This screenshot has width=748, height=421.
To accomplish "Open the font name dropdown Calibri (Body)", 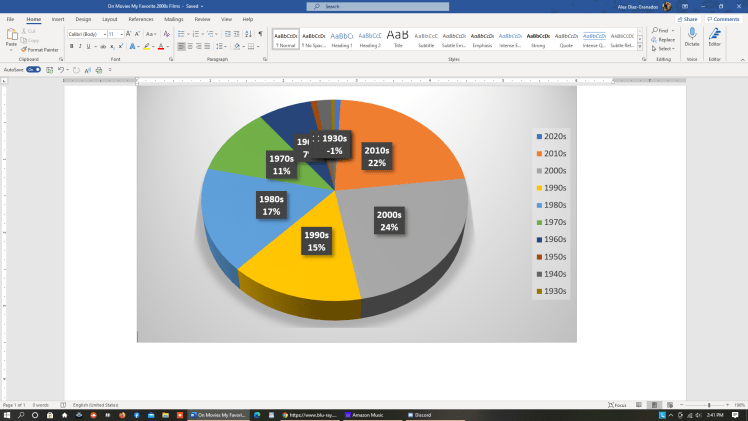I will pyautogui.click(x=86, y=34).
